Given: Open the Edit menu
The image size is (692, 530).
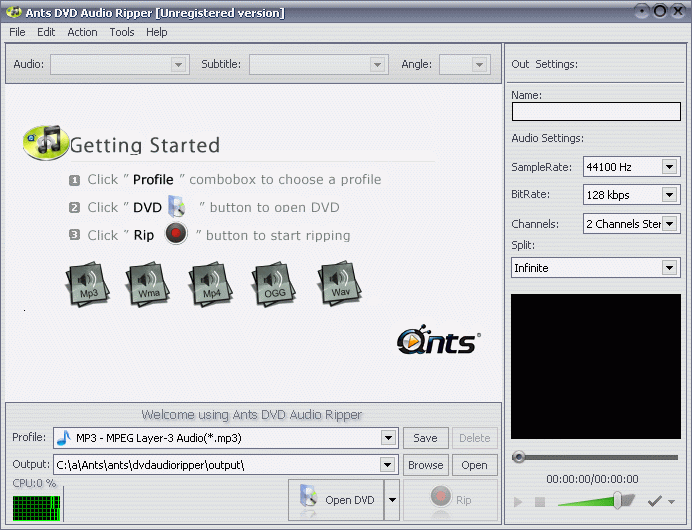Looking at the screenshot, I should 46,32.
